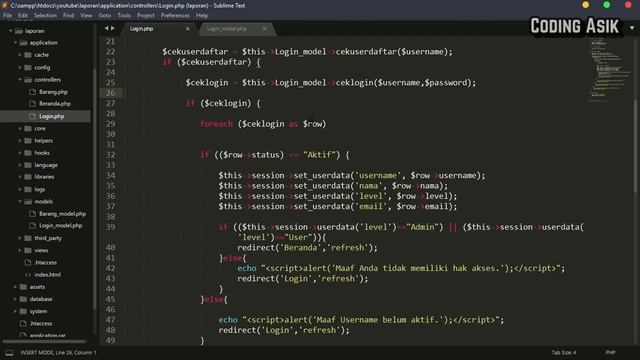640x360 pixels.
Task: Go to next tab with right arrow
Action: click(x=113, y=28)
